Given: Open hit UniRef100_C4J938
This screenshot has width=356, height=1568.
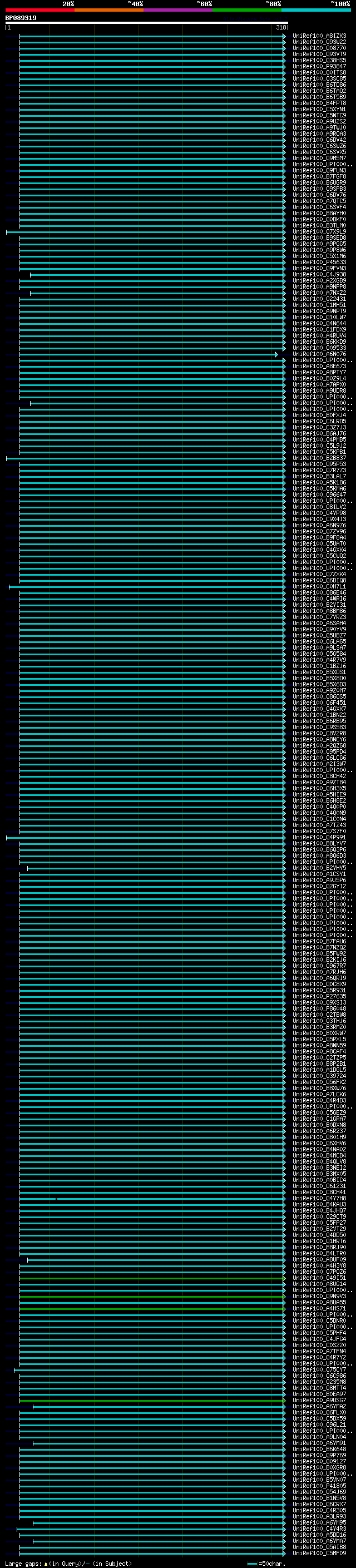Looking at the screenshot, I should [319, 275].
